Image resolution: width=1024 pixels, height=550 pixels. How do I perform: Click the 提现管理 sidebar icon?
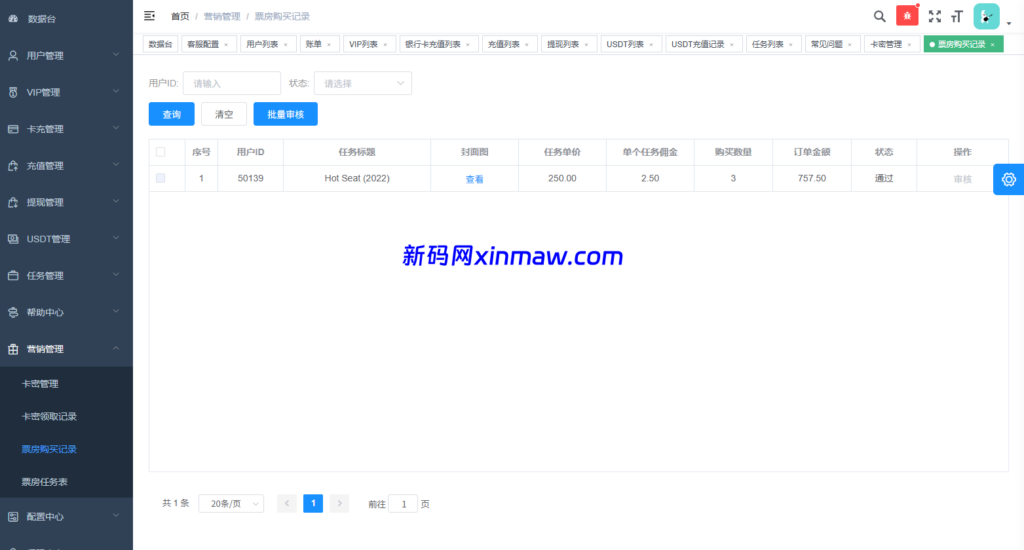pos(13,202)
